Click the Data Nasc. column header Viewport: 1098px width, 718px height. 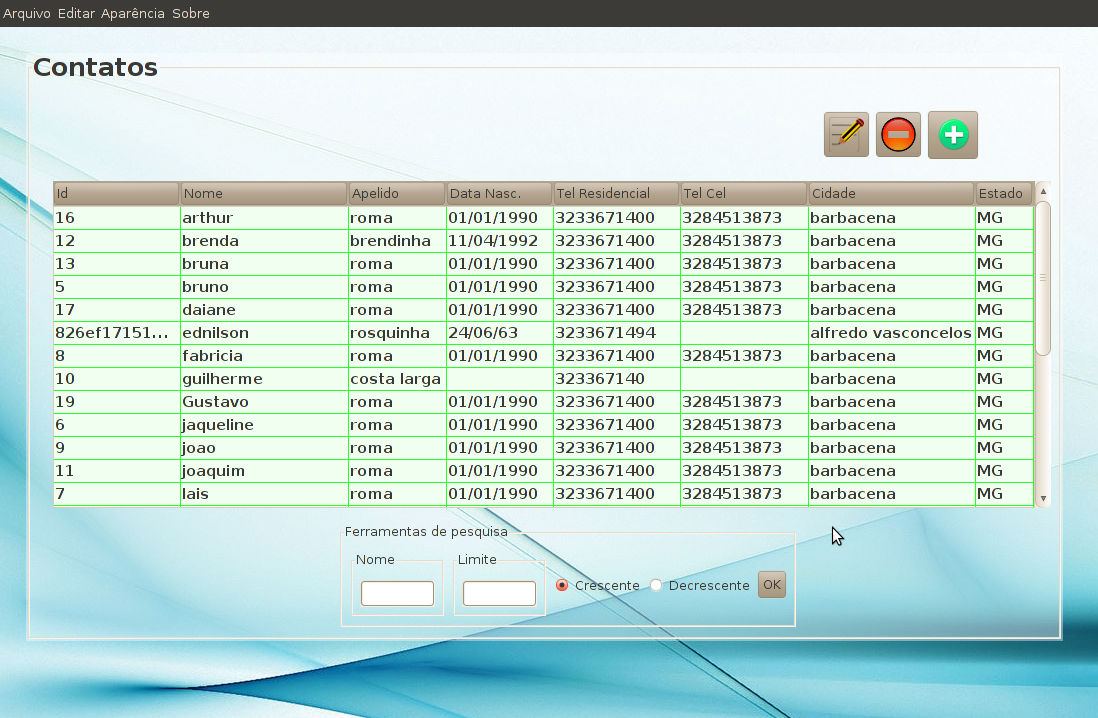pyautogui.click(x=499, y=193)
